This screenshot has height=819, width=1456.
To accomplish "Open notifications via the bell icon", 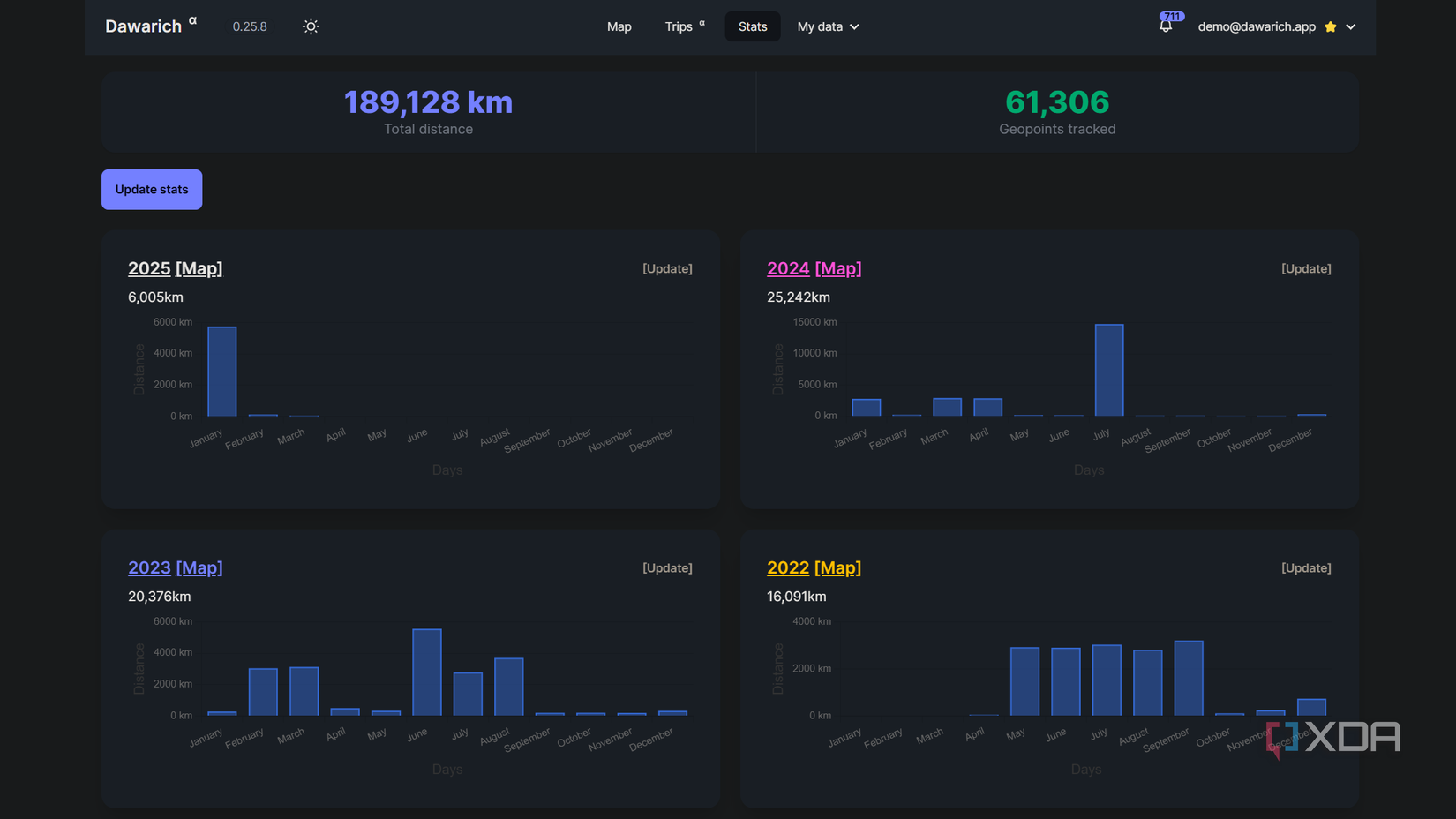I will click(1165, 26).
